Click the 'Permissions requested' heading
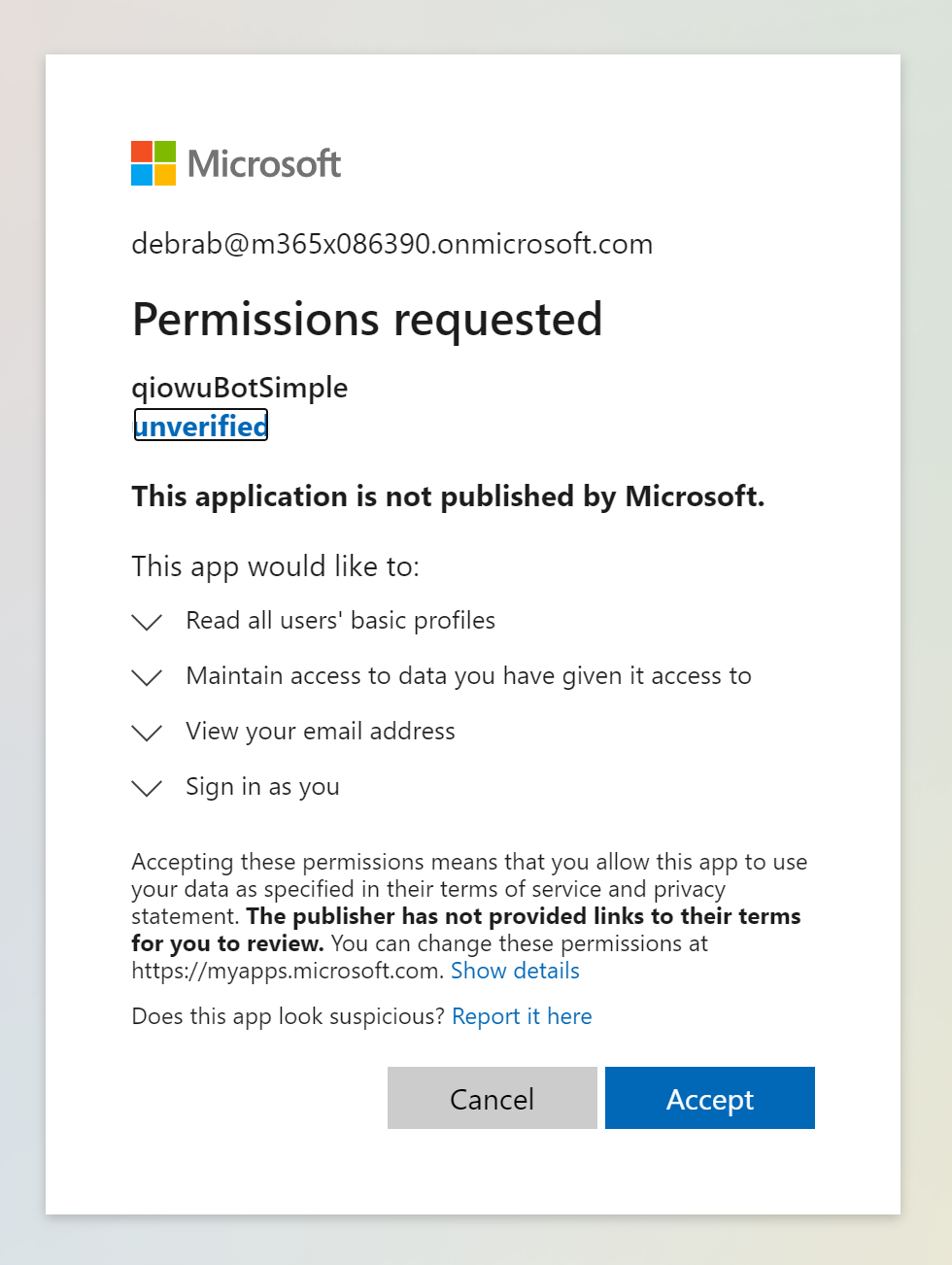The width and height of the screenshot is (952, 1265). tap(367, 319)
